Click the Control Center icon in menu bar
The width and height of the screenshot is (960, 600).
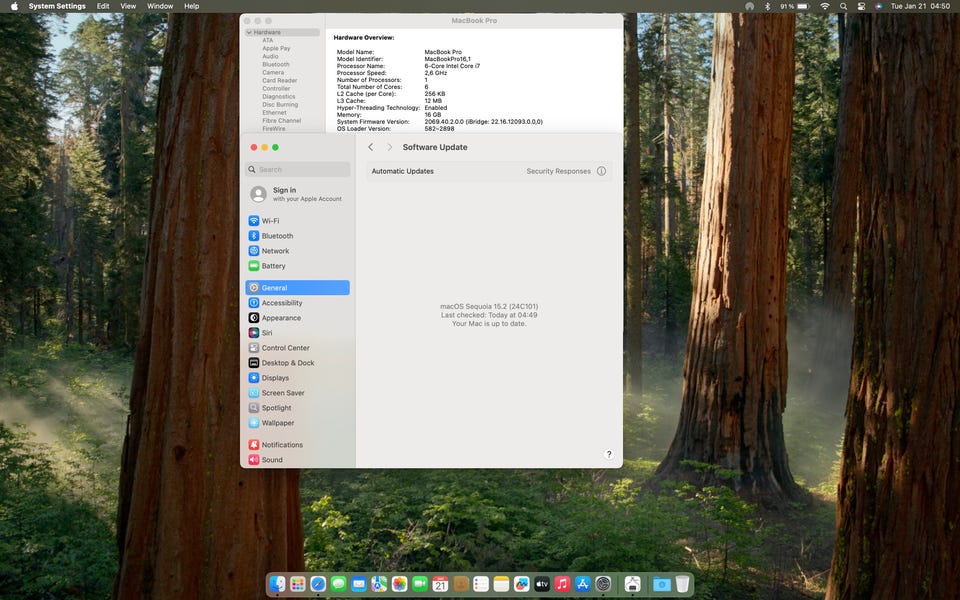[861, 6]
